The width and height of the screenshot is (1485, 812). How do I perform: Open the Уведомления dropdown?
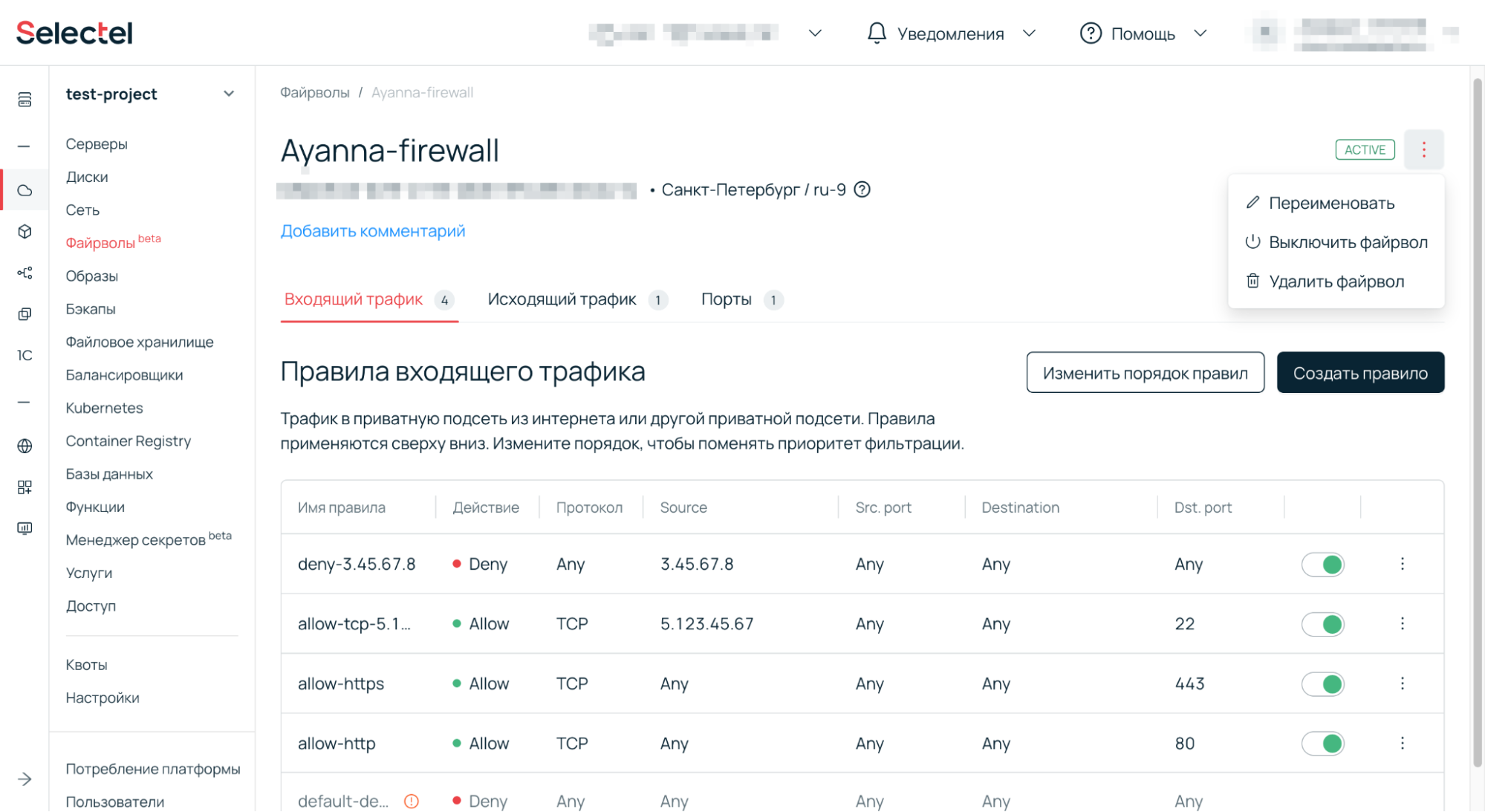1030,33
